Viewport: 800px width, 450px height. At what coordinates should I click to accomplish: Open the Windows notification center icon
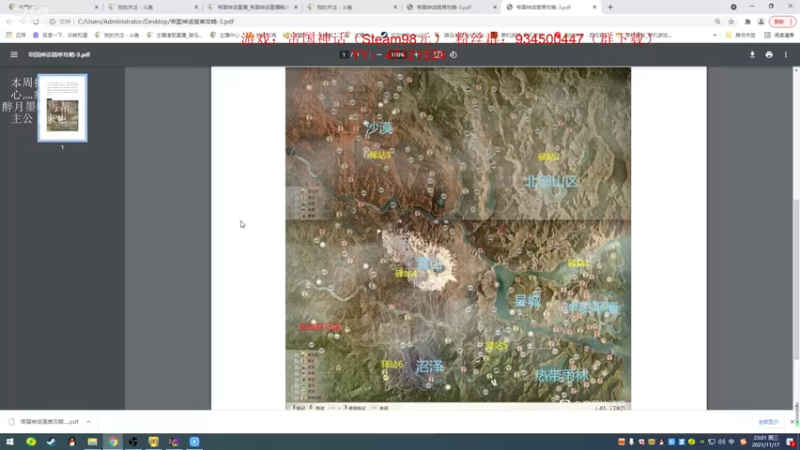tap(790, 442)
